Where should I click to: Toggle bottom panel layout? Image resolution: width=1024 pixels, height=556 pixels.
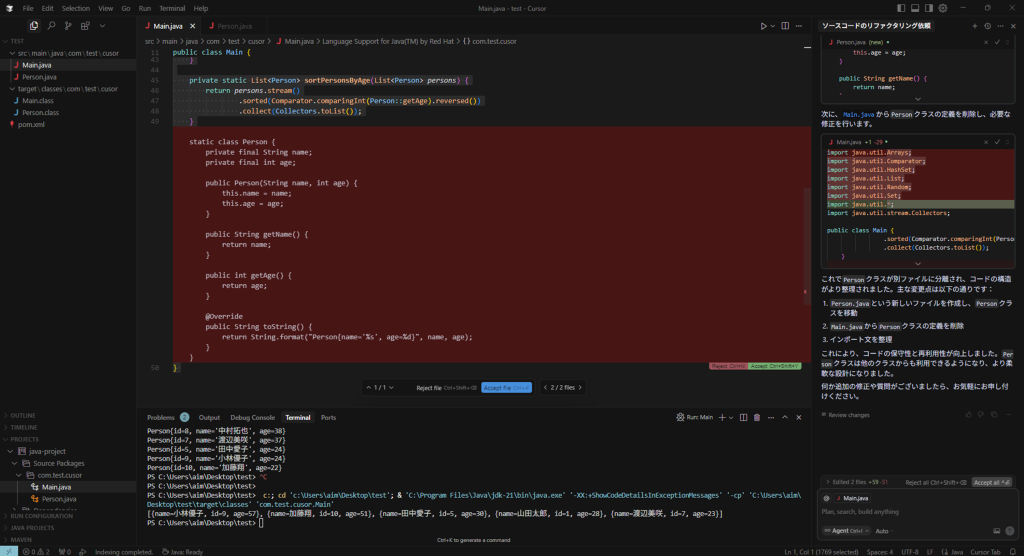tap(915, 8)
